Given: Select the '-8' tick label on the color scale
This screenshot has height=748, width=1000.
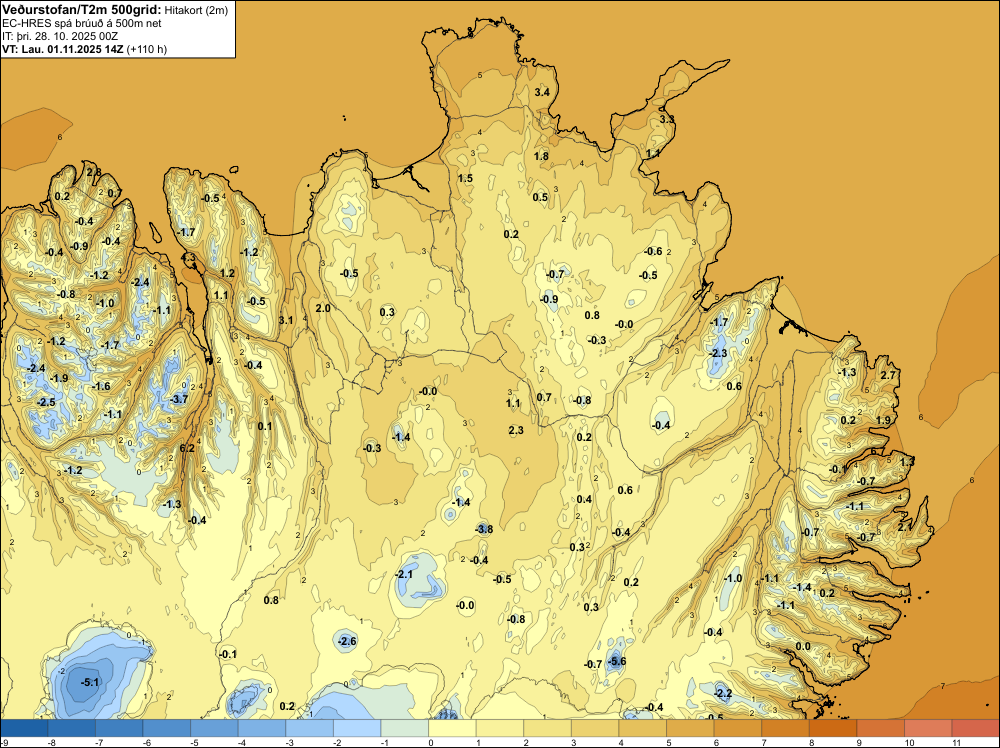Looking at the screenshot, I should click(52, 742).
